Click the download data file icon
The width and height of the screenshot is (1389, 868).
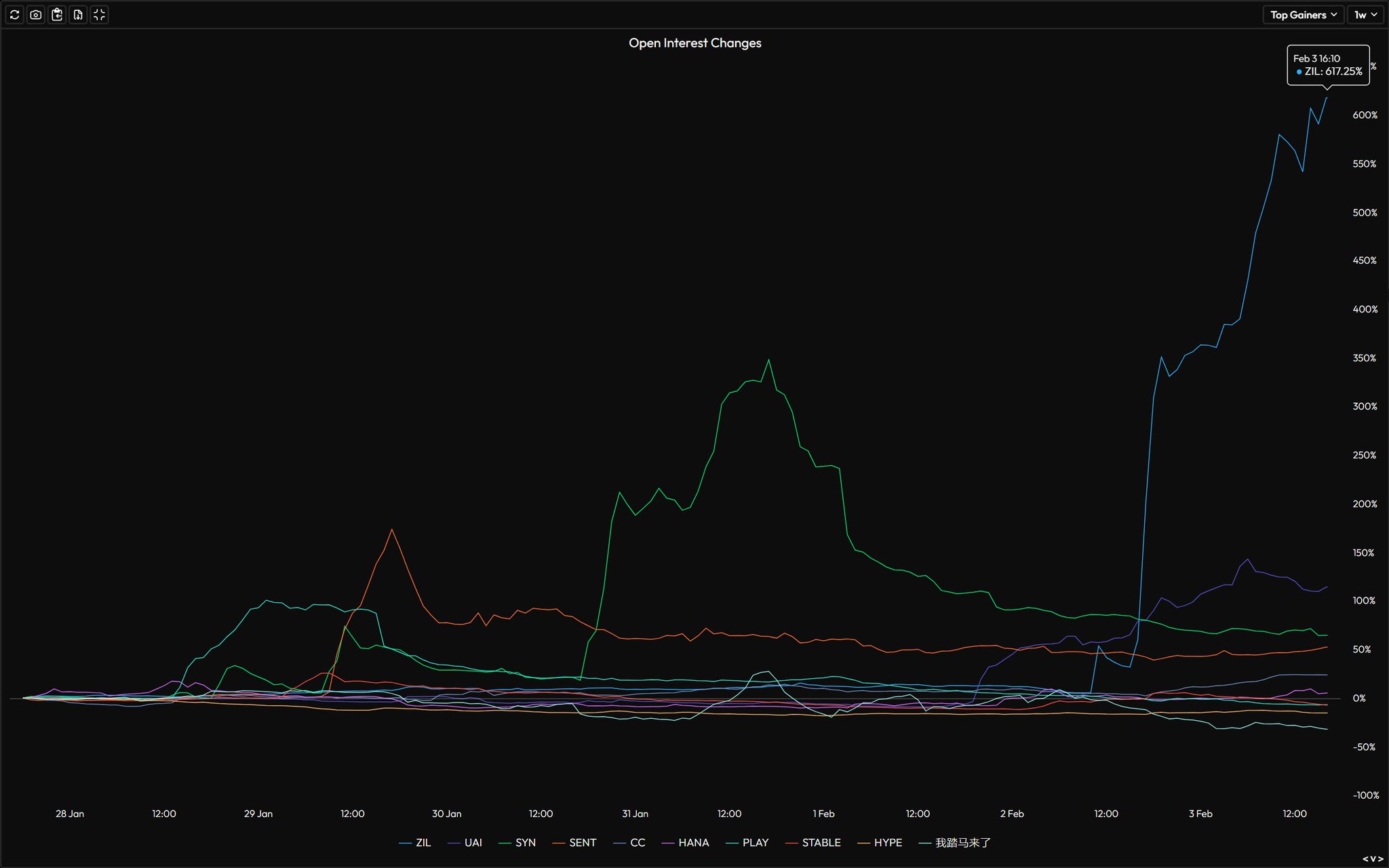[x=78, y=15]
